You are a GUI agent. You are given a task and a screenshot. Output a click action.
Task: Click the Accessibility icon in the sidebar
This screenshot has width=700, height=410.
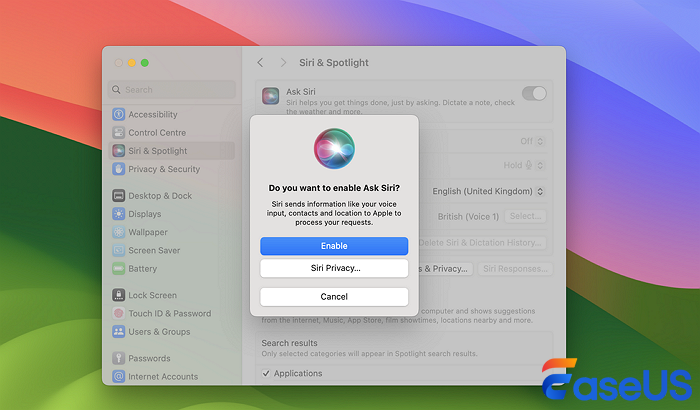[118, 114]
